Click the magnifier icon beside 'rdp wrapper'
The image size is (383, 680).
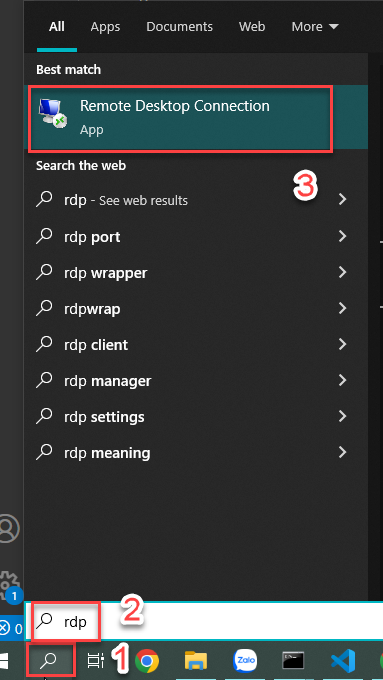(45, 272)
